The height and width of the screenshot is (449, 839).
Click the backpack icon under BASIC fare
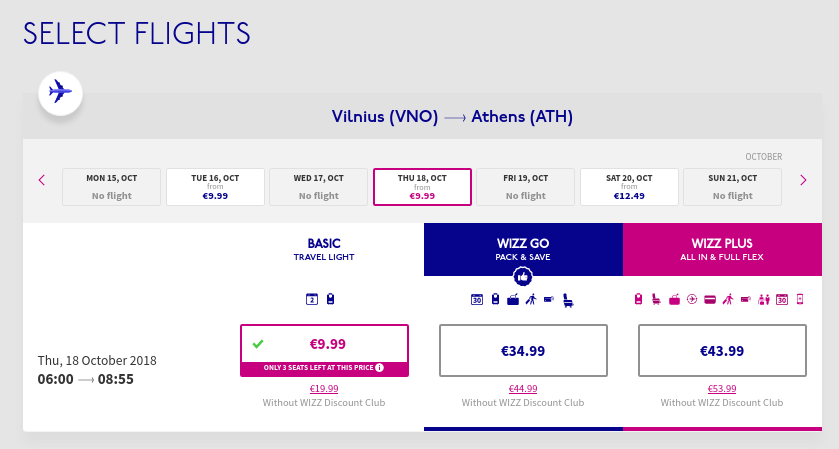pyautogui.click(x=330, y=299)
